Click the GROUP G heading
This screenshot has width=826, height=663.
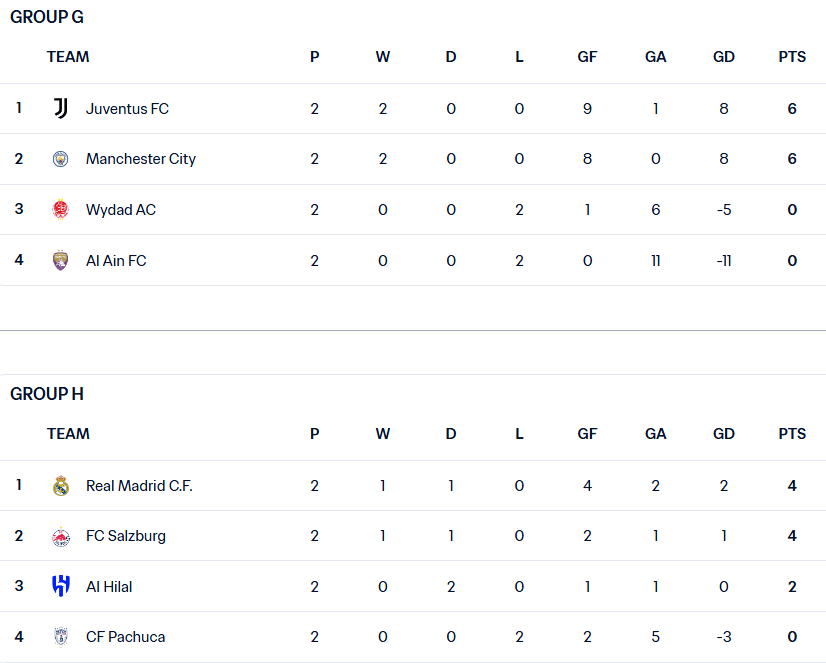coord(47,17)
